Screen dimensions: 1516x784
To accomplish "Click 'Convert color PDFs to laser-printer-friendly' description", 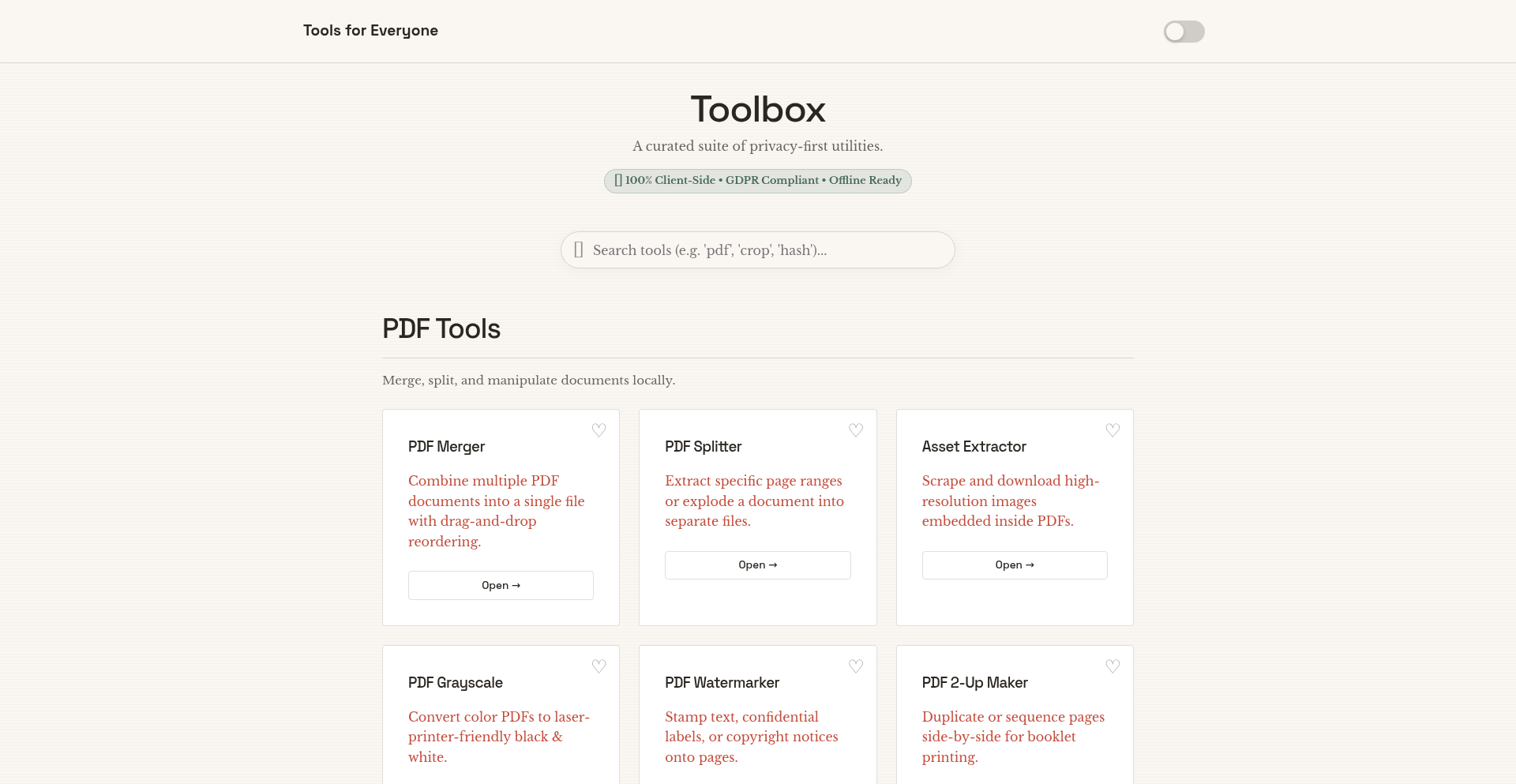I will coord(499,737).
